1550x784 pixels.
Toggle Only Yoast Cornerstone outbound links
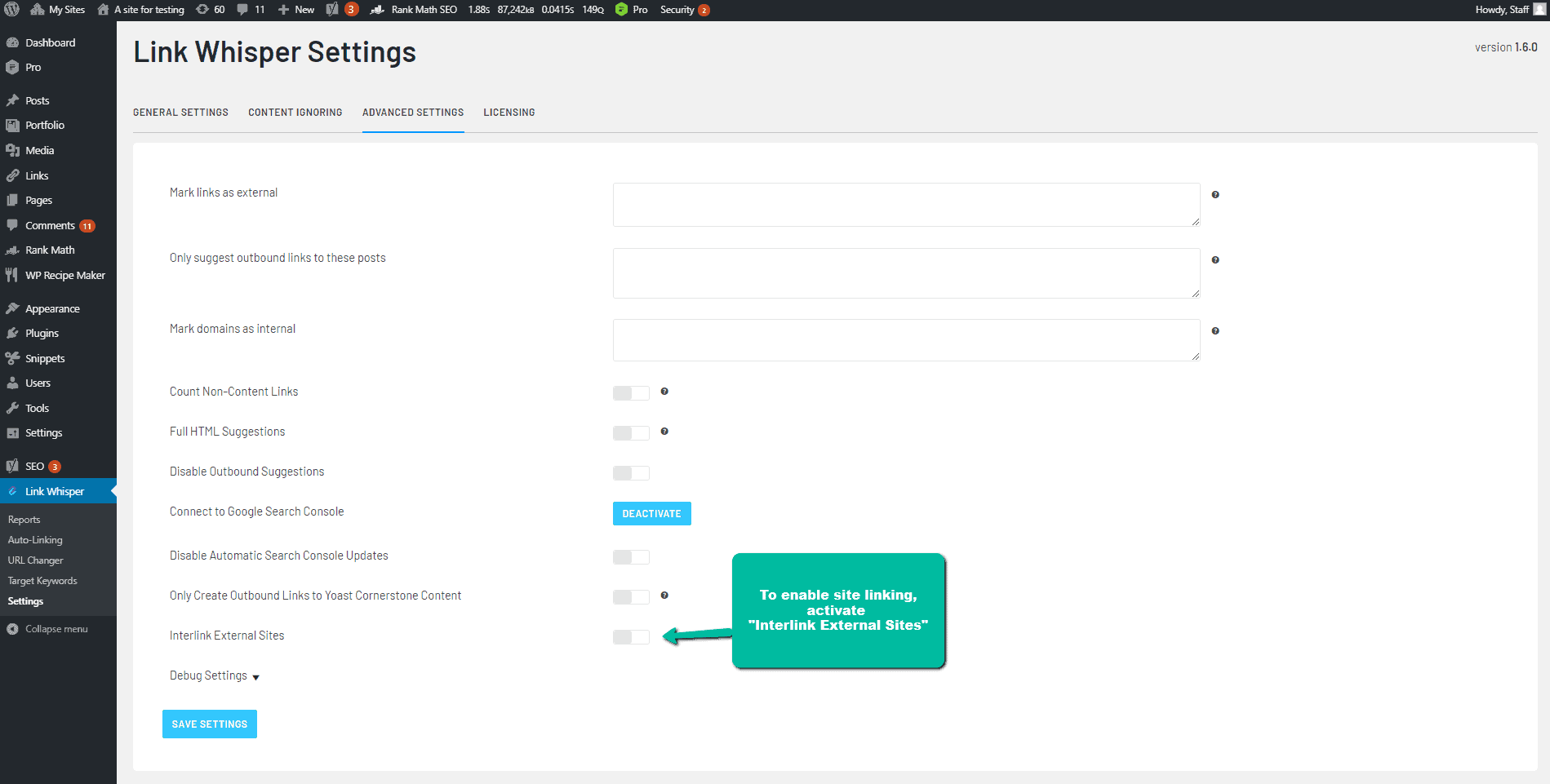pos(631,597)
